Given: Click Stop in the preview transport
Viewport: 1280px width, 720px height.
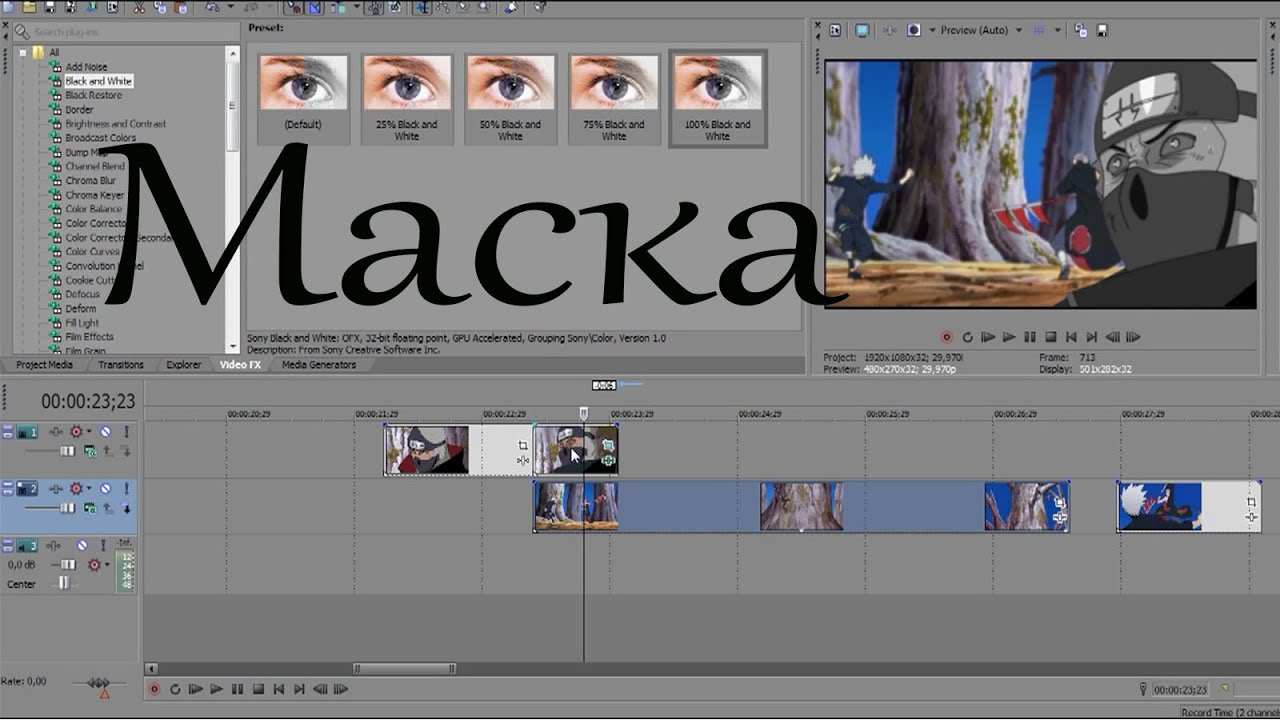Looking at the screenshot, I should point(1051,337).
